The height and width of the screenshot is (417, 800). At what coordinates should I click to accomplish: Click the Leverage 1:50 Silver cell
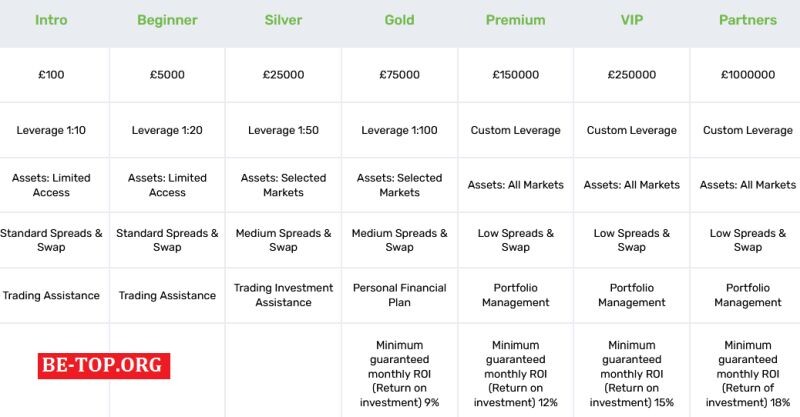[283, 130]
